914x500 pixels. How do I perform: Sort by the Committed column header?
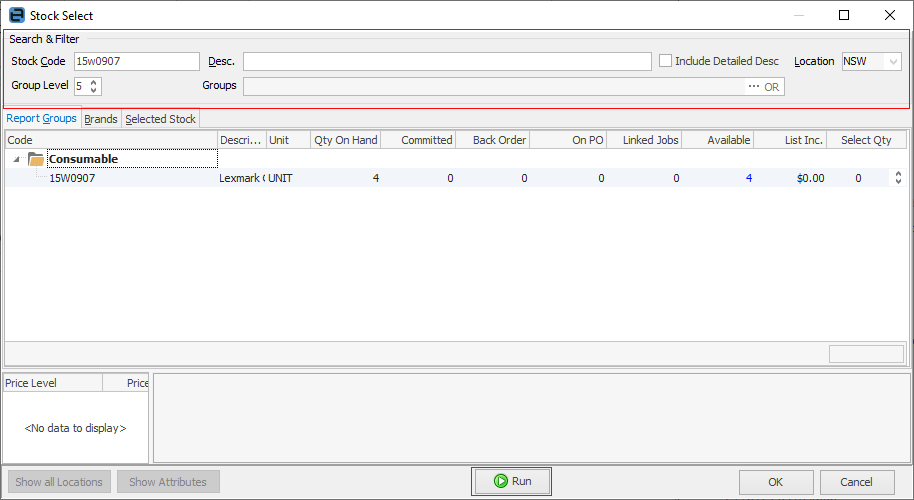point(419,140)
